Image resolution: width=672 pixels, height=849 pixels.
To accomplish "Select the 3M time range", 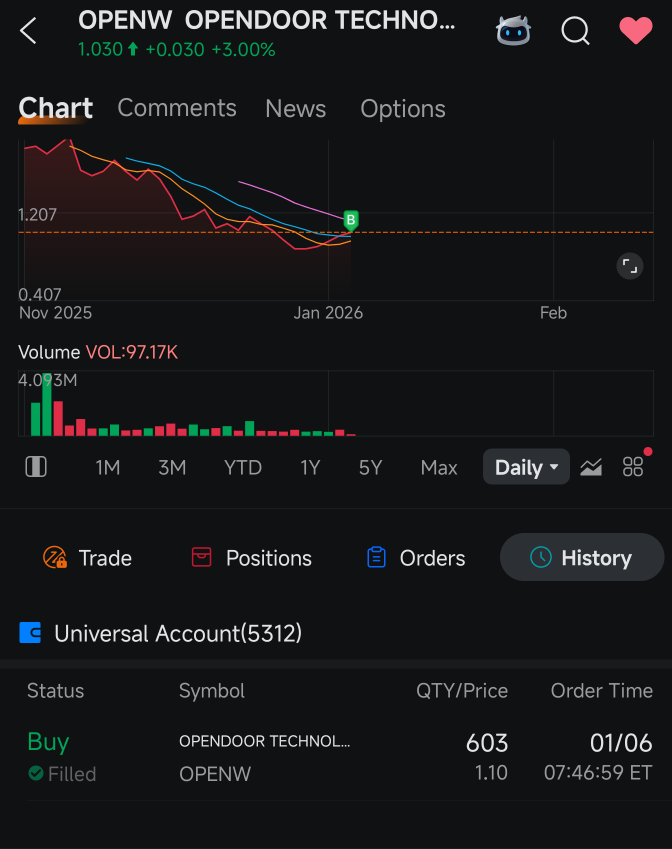I will [172, 467].
